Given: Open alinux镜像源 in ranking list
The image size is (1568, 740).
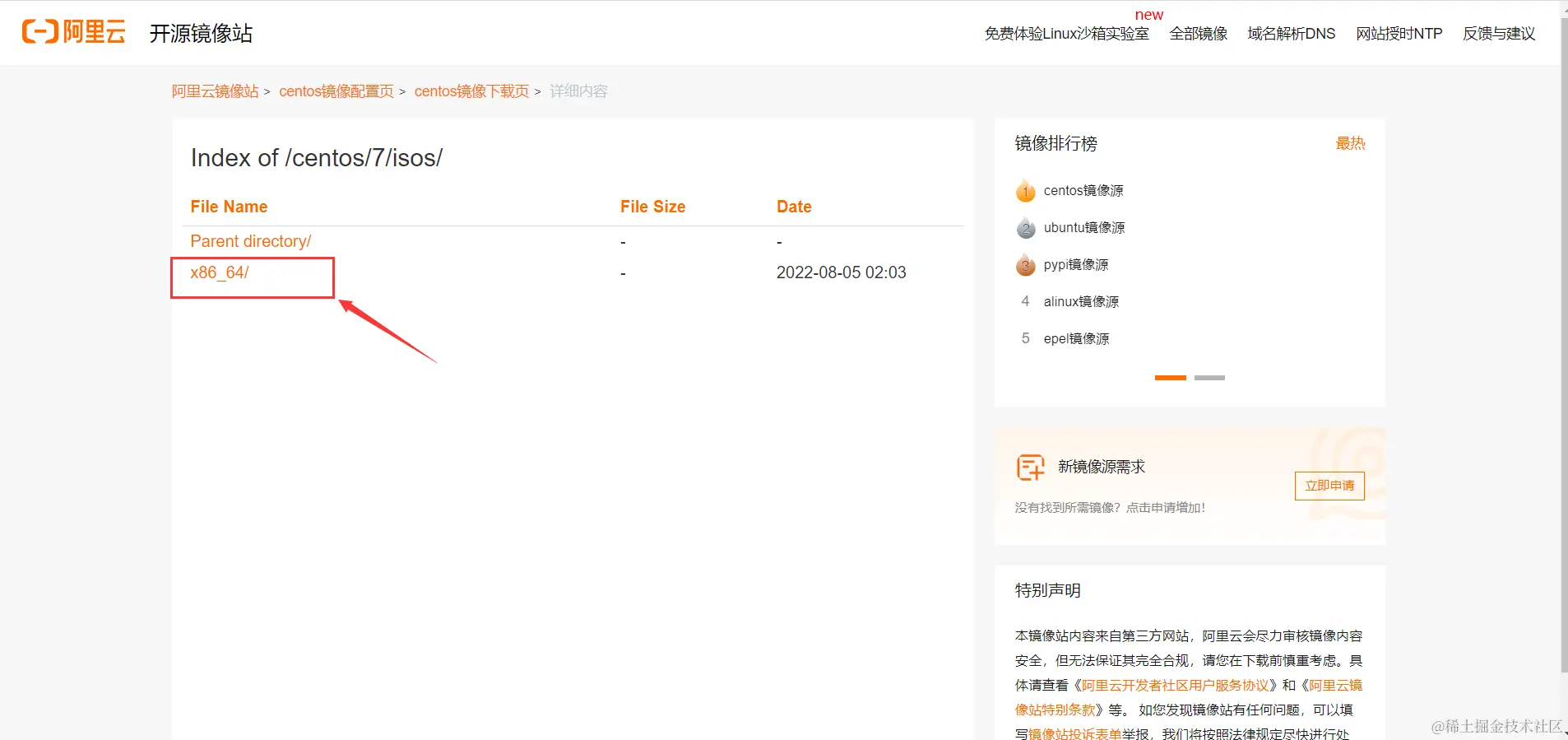Looking at the screenshot, I should (x=1081, y=302).
